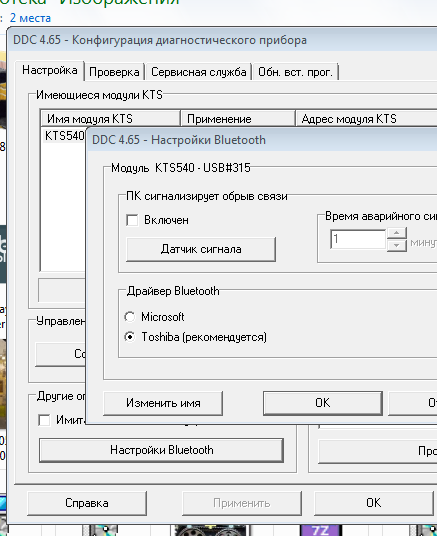The height and width of the screenshot is (536, 437).
Task: Open the Проверка tab
Action: (114, 72)
